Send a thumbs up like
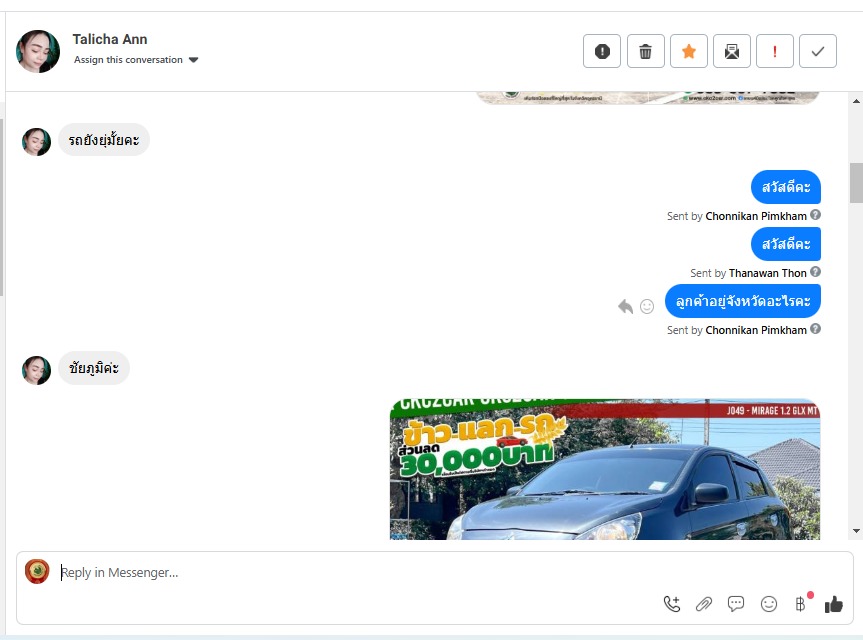Screen dimensions: 863x640 pyautogui.click(x=834, y=604)
